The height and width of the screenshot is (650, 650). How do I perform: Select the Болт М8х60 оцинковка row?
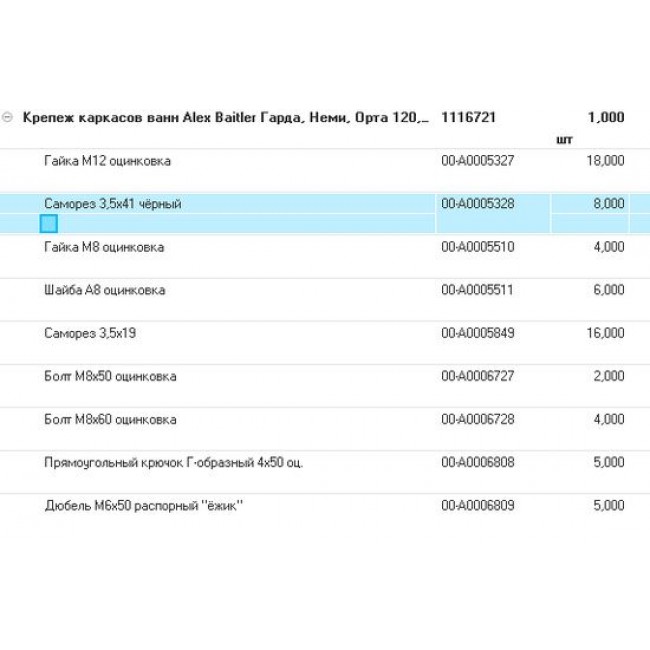110,420
